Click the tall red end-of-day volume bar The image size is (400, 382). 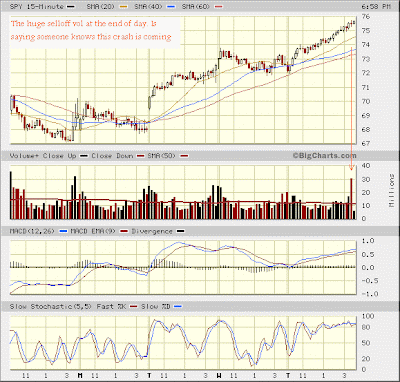(351, 199)
